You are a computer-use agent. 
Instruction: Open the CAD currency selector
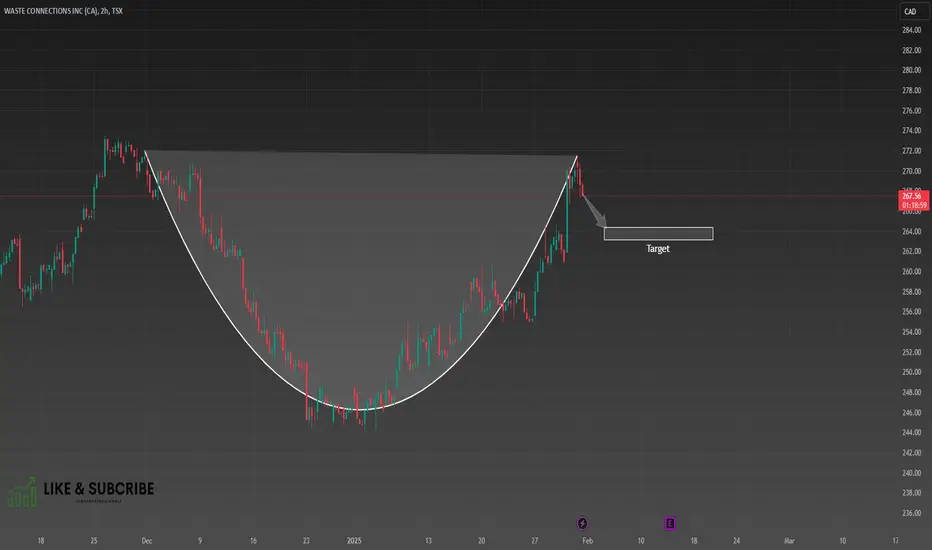tap(914, 11)
